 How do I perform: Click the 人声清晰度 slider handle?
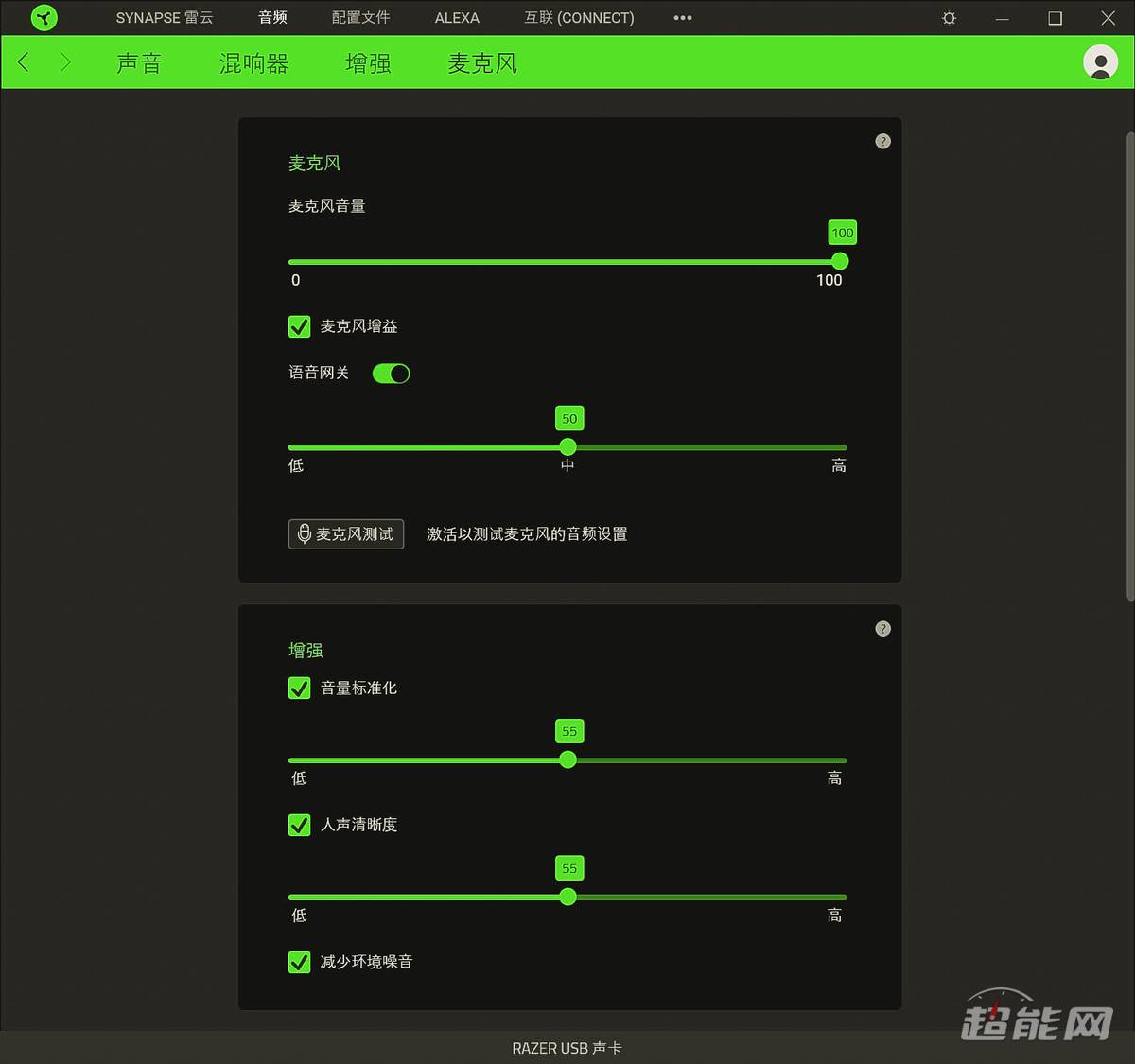click(x=567, y=897)
